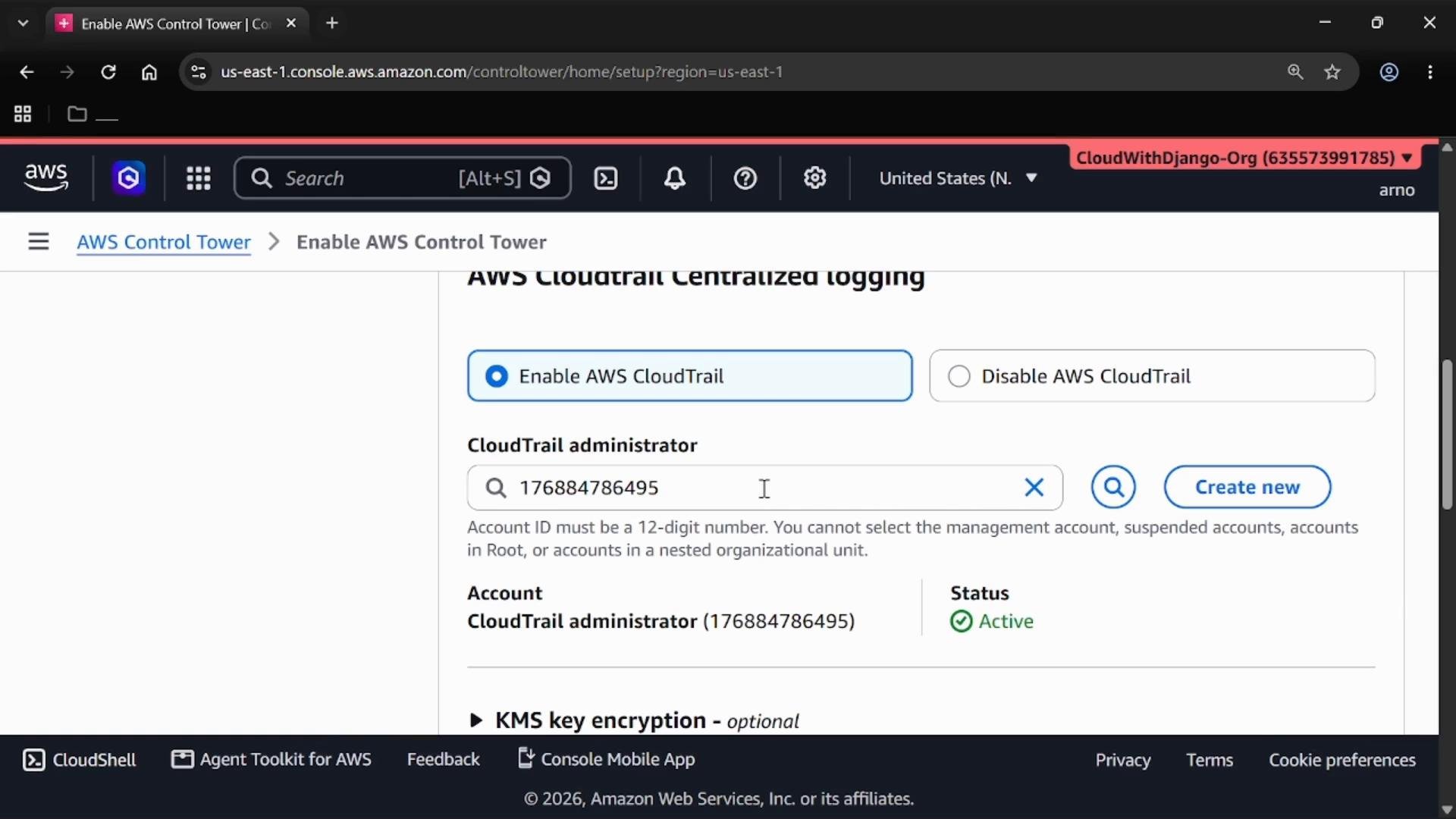The width and height of the screenshot is (1456, 819).
Task: Close the Enable AWS Control Tower tab
Action: click(x=291, y=24)
